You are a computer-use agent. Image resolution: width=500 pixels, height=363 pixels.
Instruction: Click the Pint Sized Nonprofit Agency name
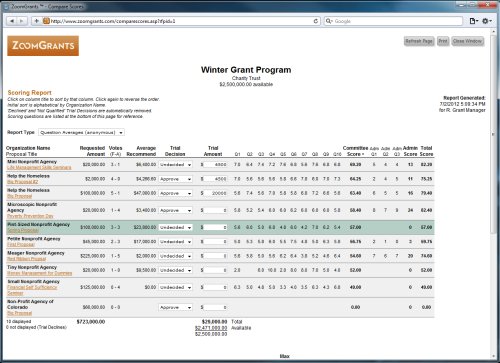pyautogui.click(x=38, y=224)
